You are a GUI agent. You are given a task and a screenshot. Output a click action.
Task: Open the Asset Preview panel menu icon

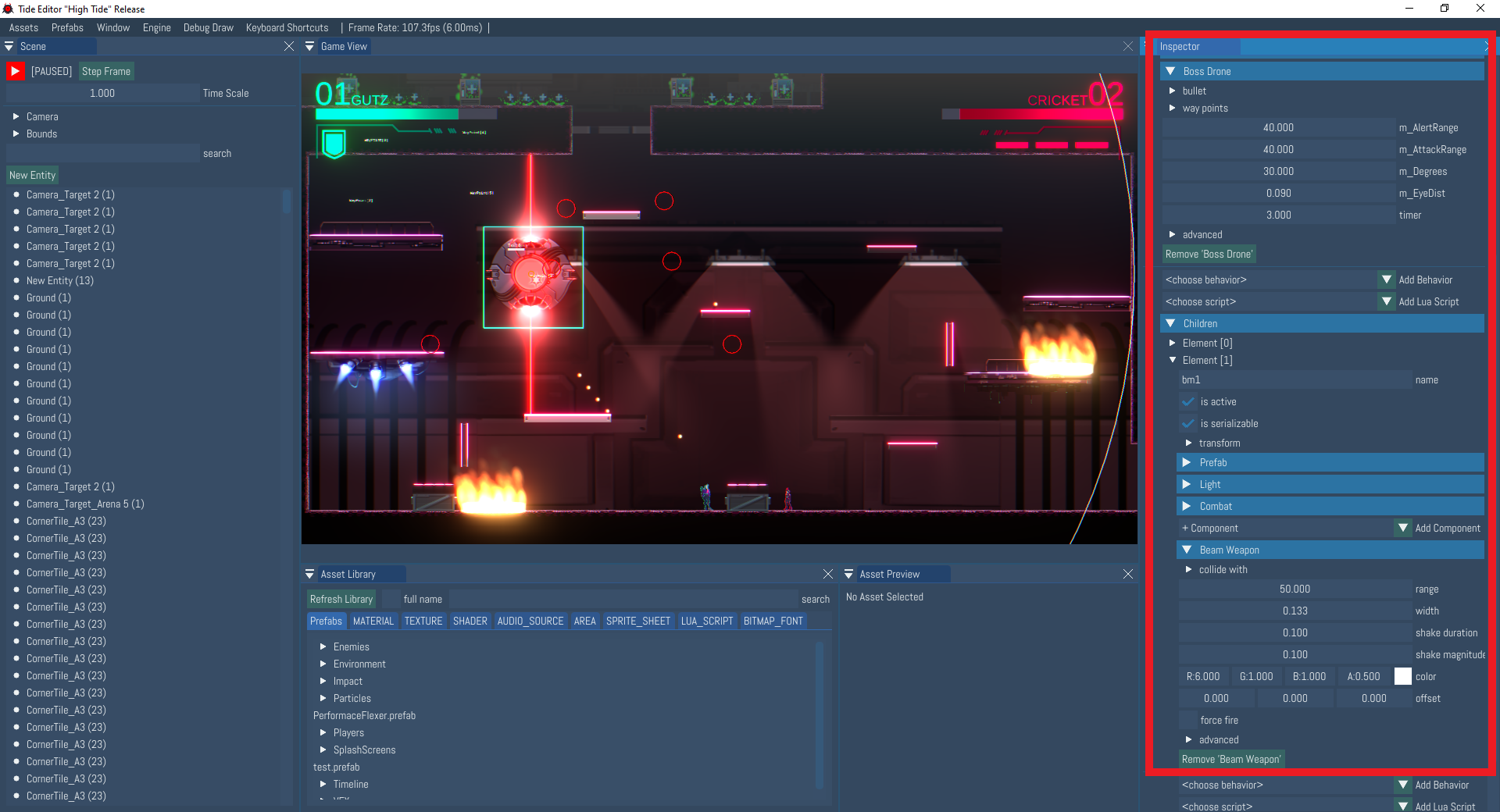tap(849, 575)
